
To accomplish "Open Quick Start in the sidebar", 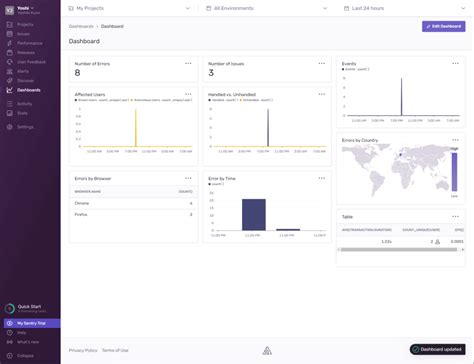I will [x=29, y=308].
